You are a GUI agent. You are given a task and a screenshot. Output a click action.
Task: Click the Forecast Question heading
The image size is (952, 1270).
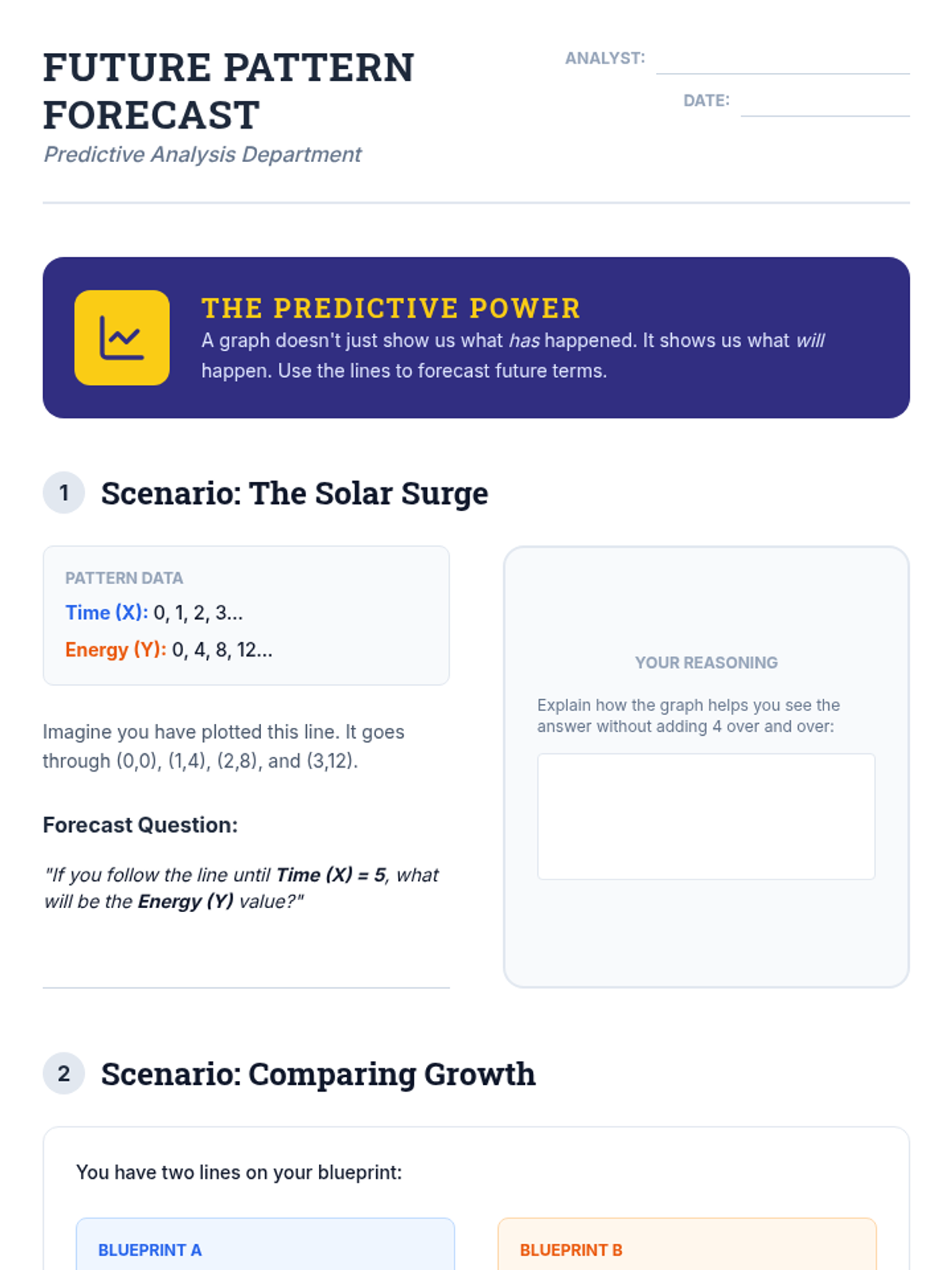(140, 825)
